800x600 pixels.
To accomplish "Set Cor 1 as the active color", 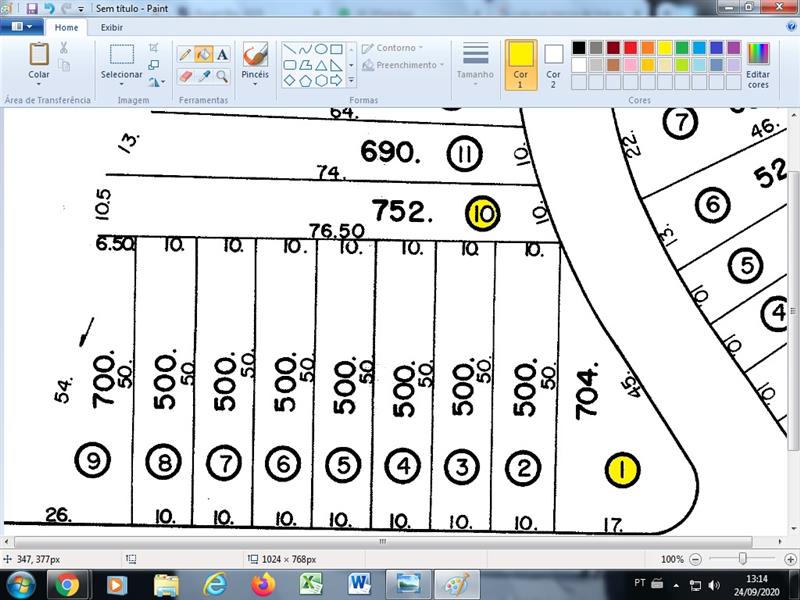I will click(x=520, y=65).
